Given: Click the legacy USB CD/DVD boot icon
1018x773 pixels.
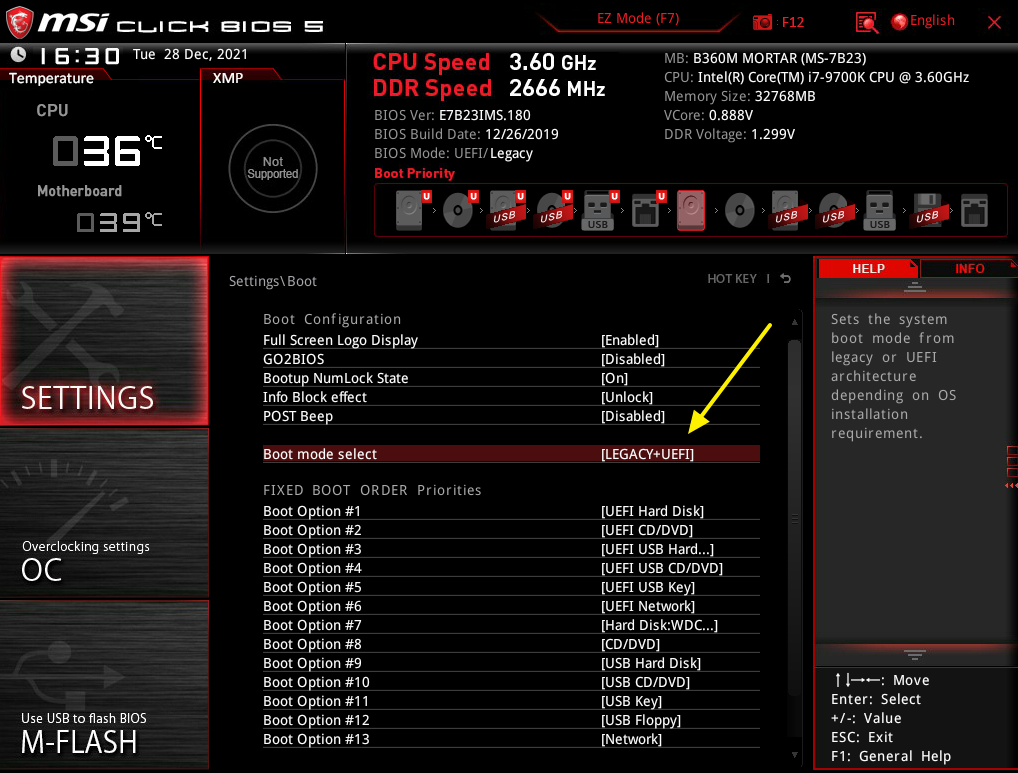Looking at the screenshot, I should pos(834,210).
